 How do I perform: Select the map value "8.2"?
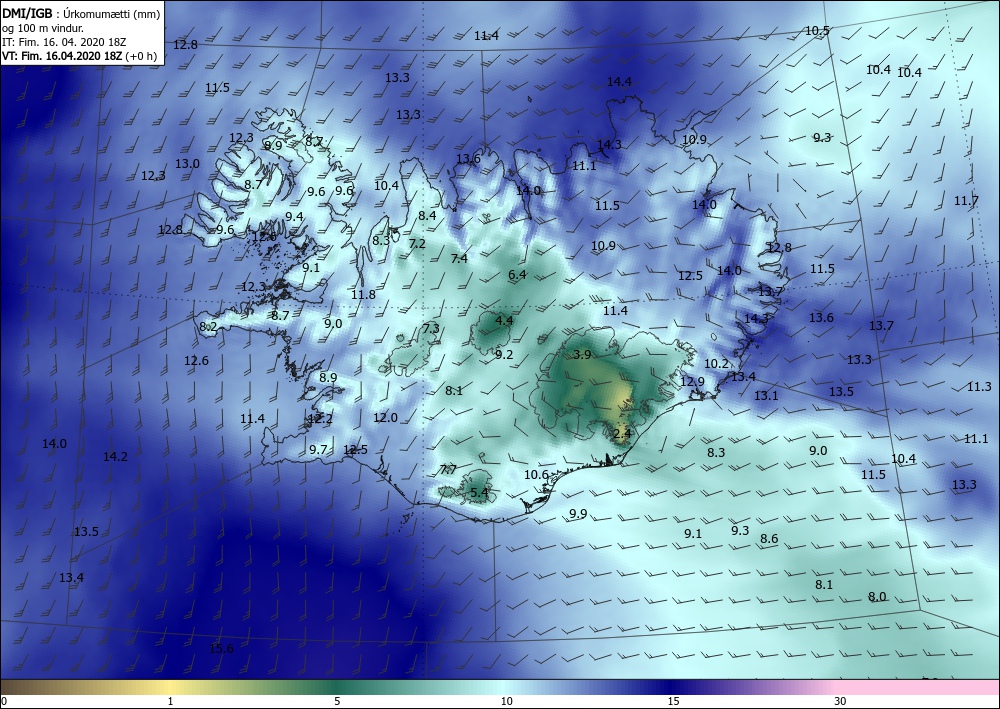click(209, 327)
